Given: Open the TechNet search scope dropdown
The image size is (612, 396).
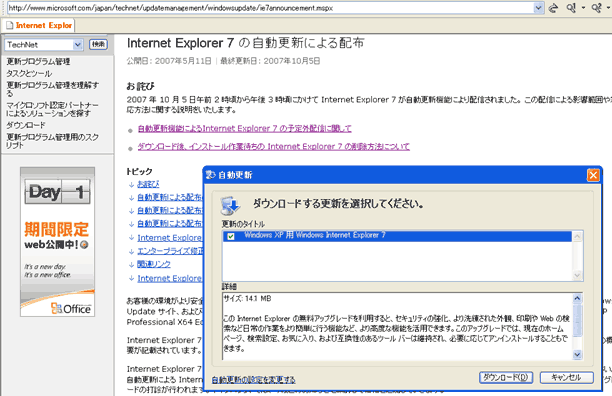Looking at the screenshot, I should [x=78, y=45].
